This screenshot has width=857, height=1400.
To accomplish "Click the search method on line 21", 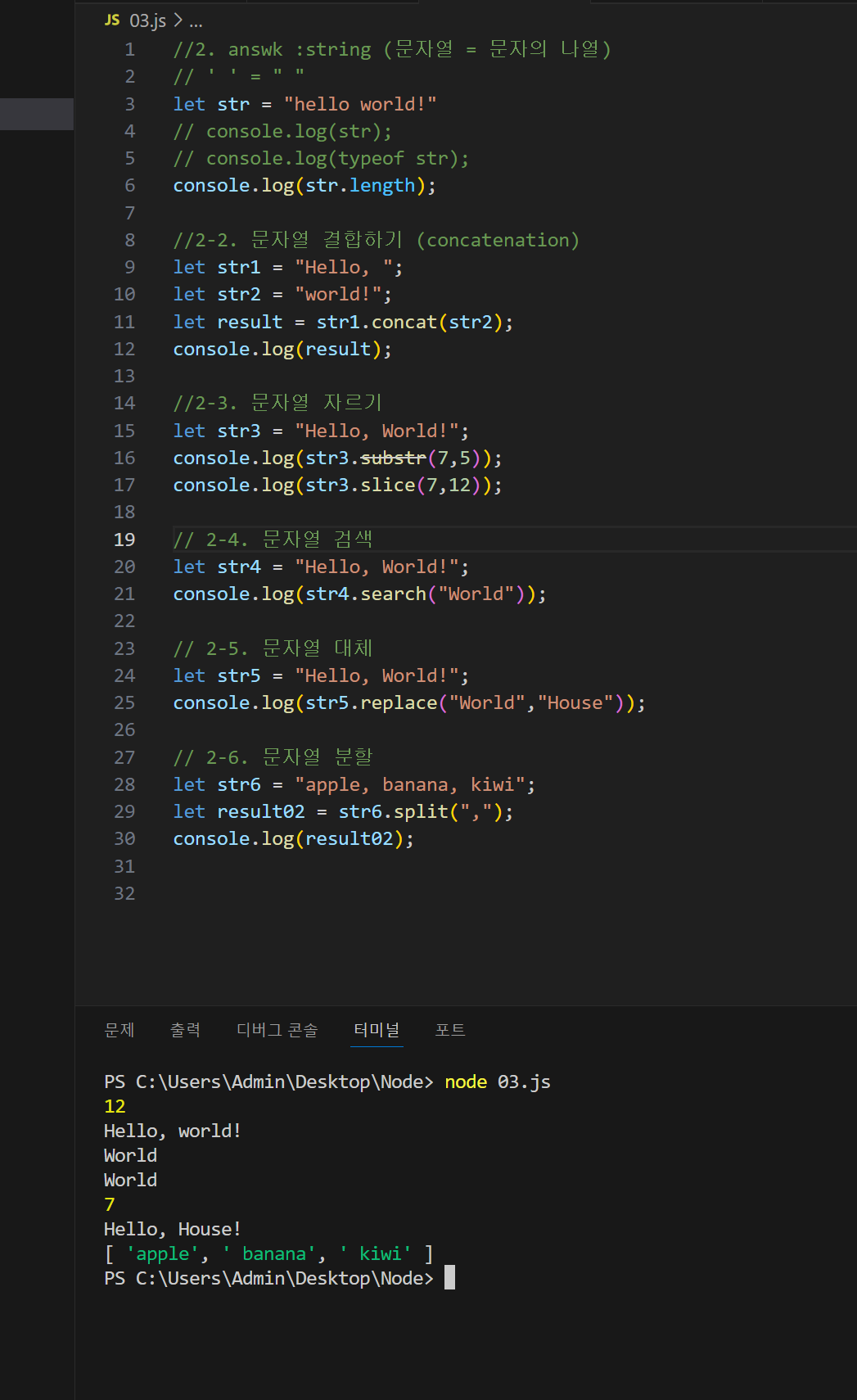I will coord(394,594).
